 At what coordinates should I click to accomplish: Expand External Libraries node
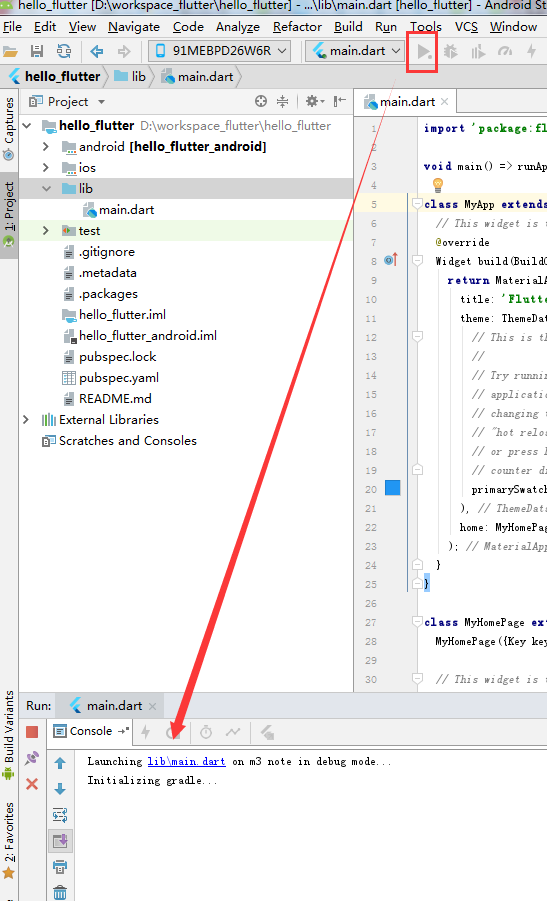26,420
